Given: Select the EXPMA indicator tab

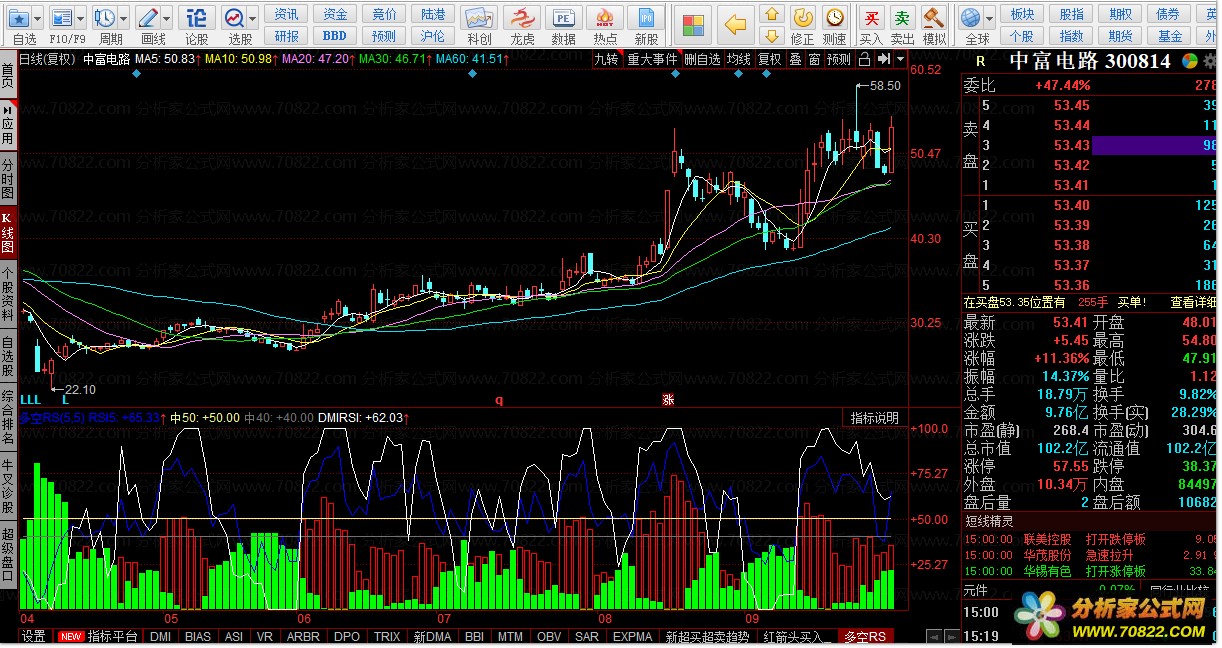Looking at the screenshot, I should pos(632,637).
